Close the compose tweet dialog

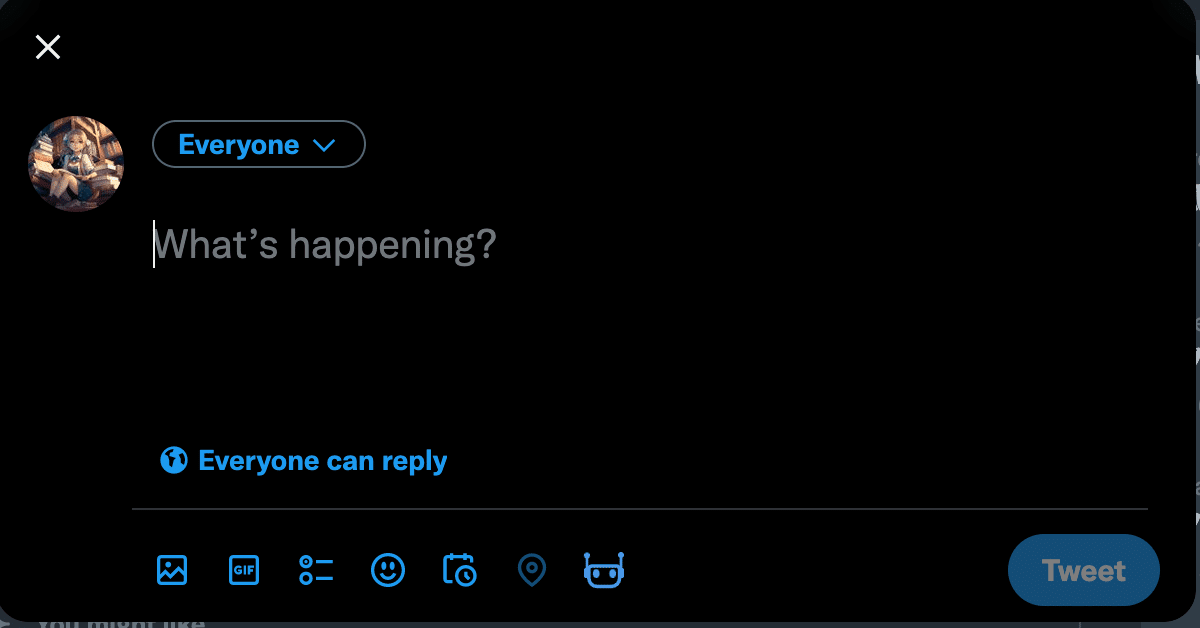[x=48, y=47]
